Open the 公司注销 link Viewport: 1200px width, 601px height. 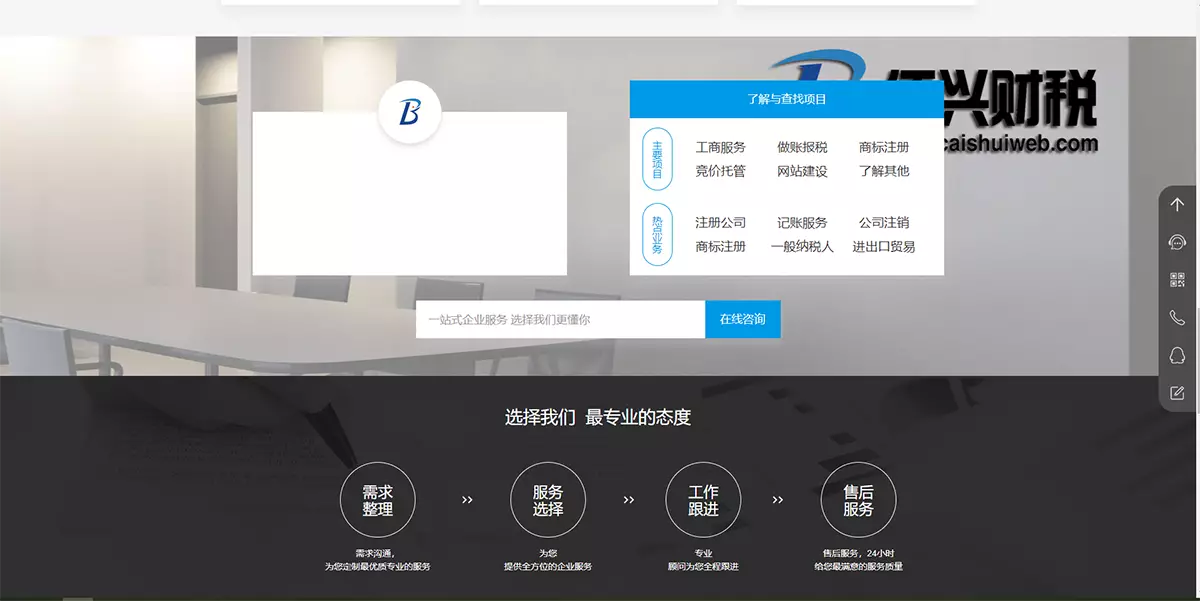pyautogui.click(x=884, y=222)
